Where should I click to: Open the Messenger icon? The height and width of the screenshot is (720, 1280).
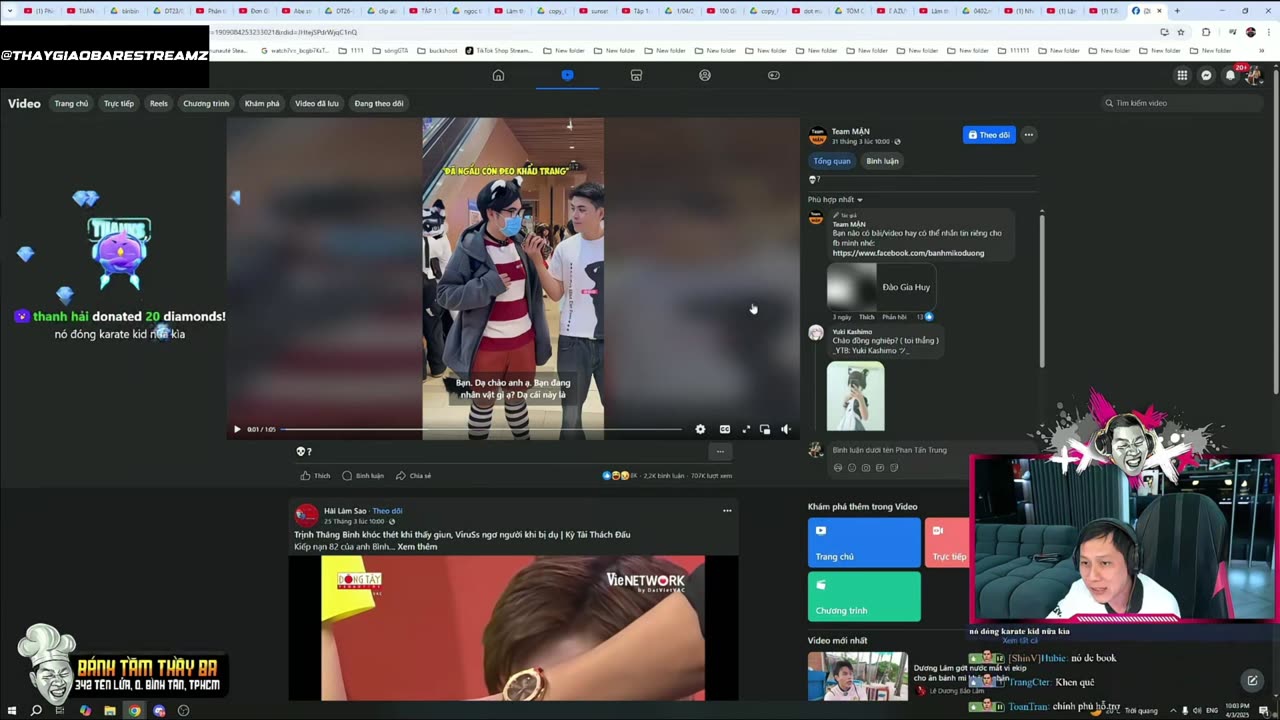pyautogui.click(x=1206, y=75)
